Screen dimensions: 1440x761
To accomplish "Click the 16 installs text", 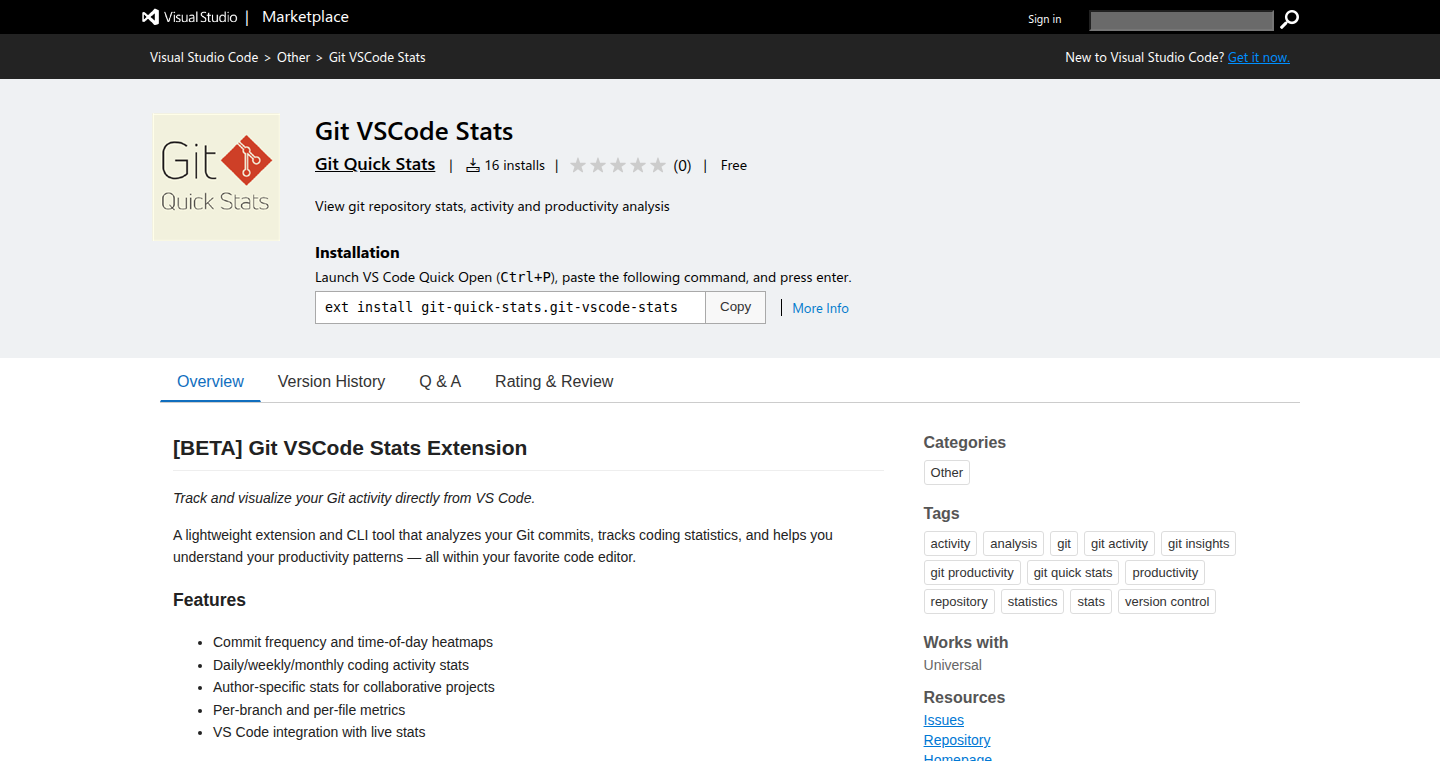I will [515, 166].
